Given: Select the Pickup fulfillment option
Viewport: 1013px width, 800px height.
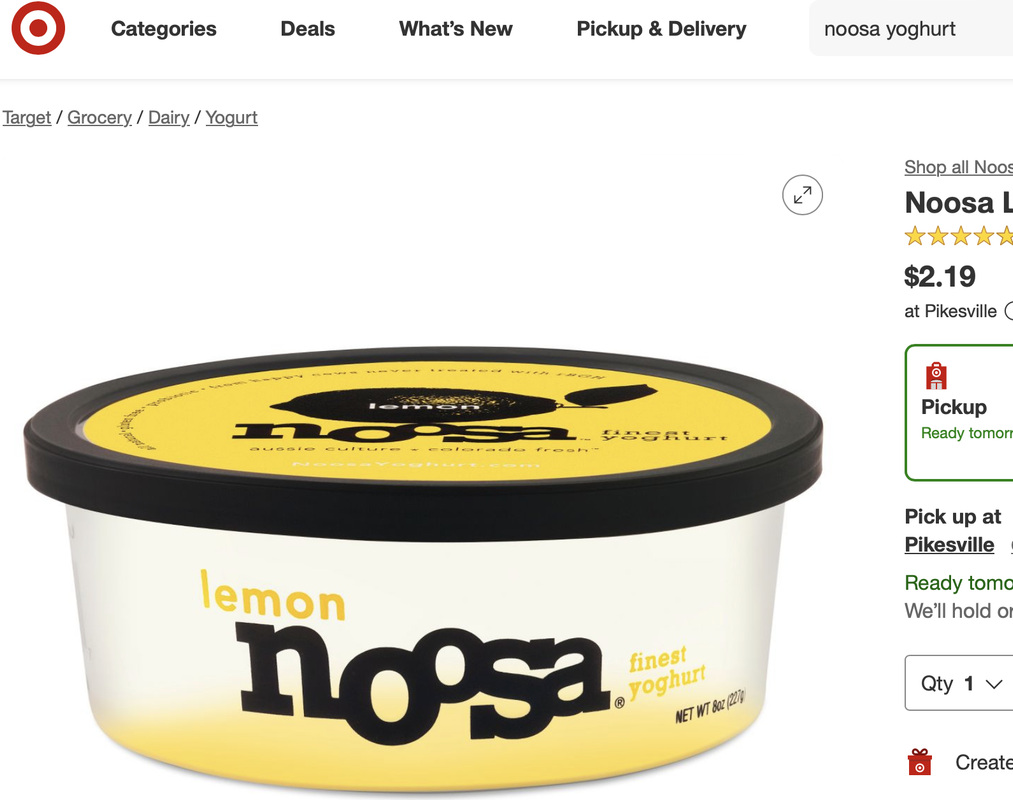Looking at the screenshot, I should coord(959,412).
